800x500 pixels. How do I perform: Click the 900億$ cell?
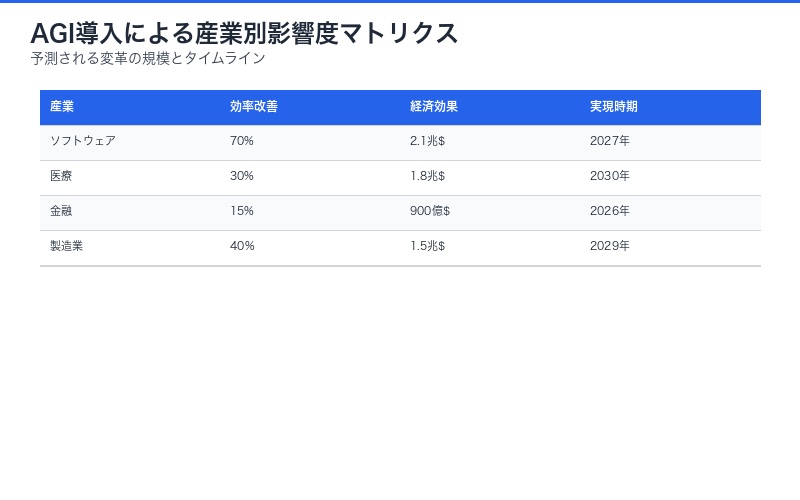[x=430, y=212]
